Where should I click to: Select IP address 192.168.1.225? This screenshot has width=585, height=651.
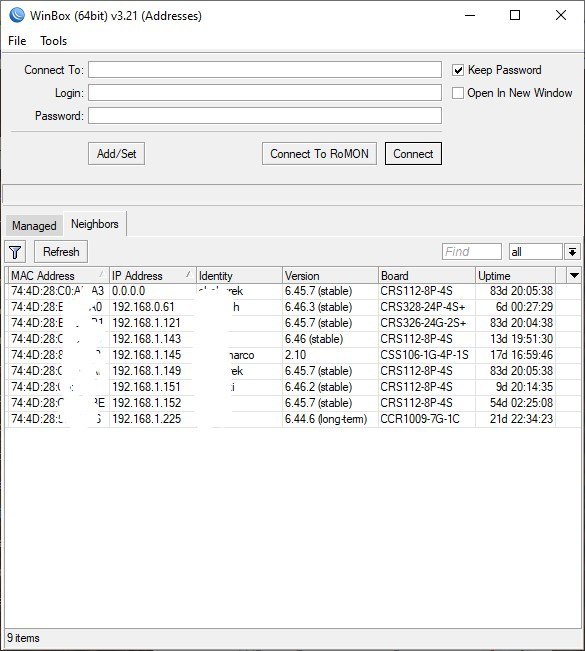pos(146,419)
